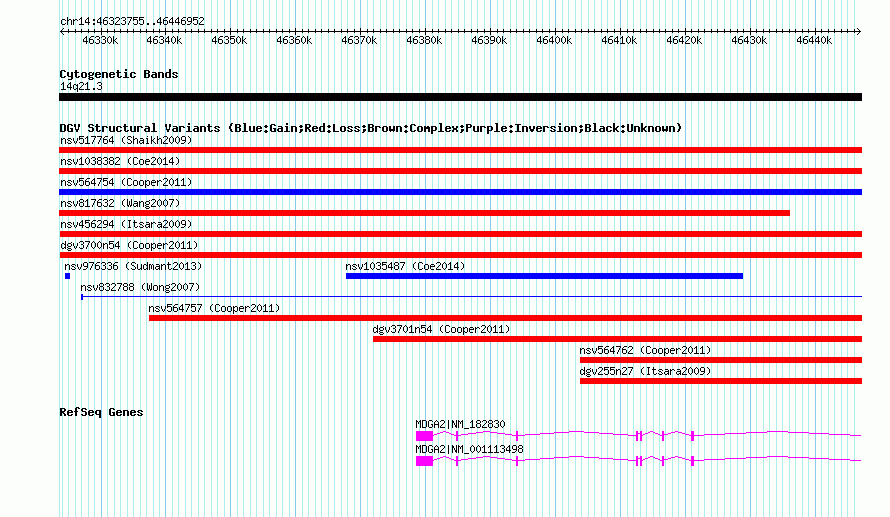
Task: Click the 46390k ruler tick label
Action: 489,40
